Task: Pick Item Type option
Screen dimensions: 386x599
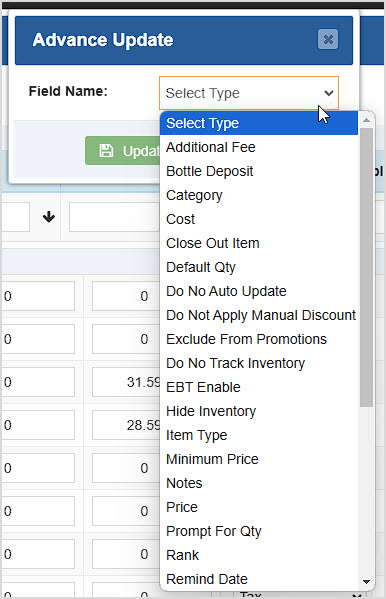Action: pos(259,435)
